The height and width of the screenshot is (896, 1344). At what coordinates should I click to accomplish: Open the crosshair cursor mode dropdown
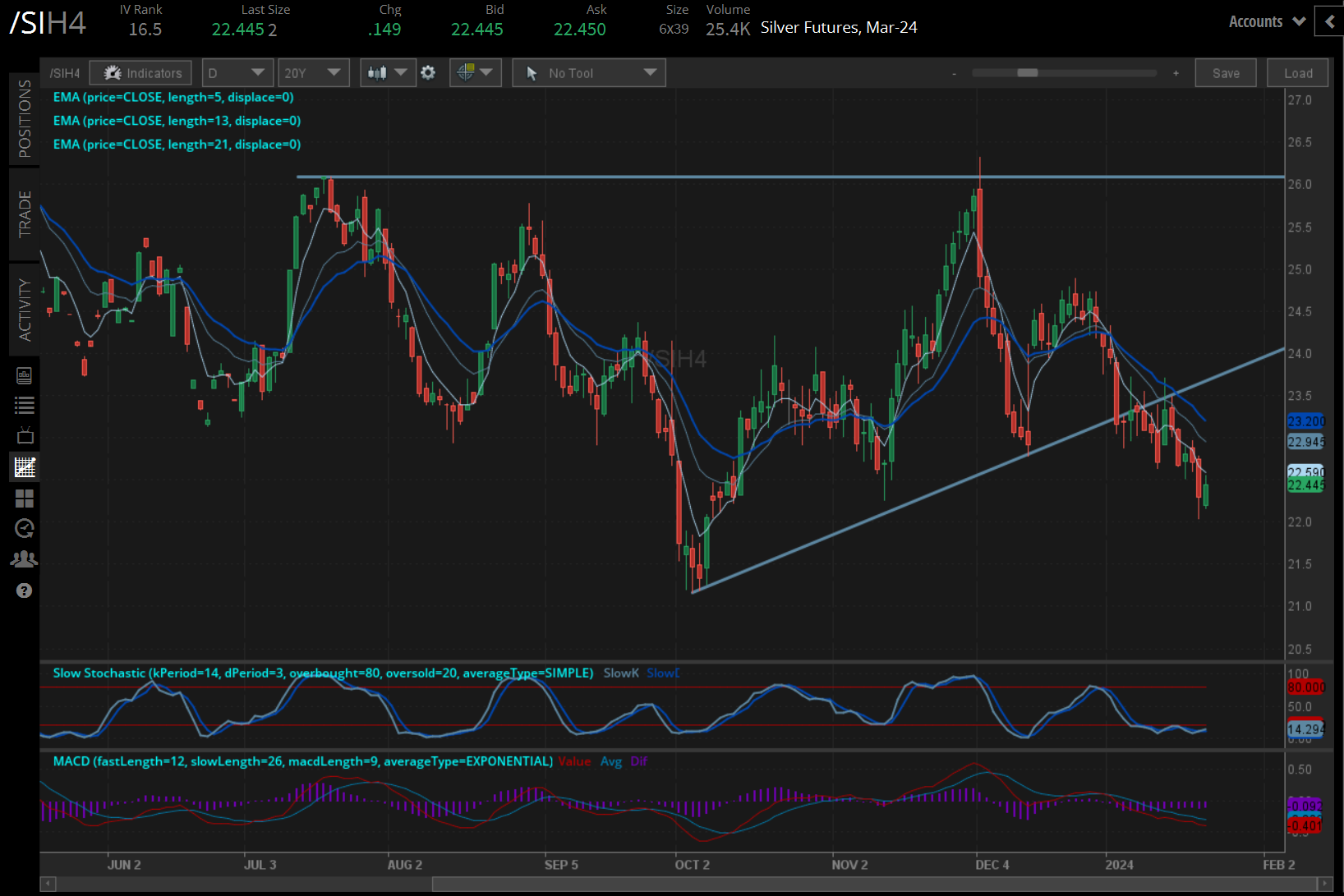475,73
